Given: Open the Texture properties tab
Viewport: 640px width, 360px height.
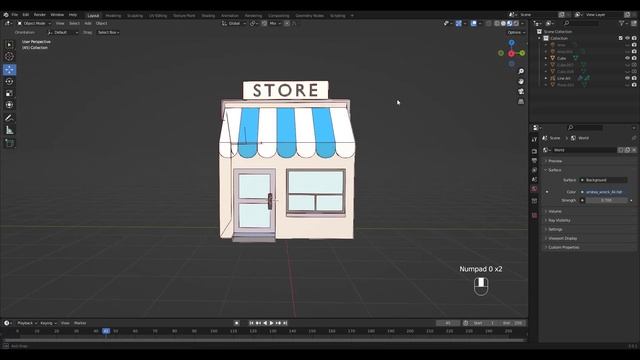Looking at the screenshot, I should 534,215.
